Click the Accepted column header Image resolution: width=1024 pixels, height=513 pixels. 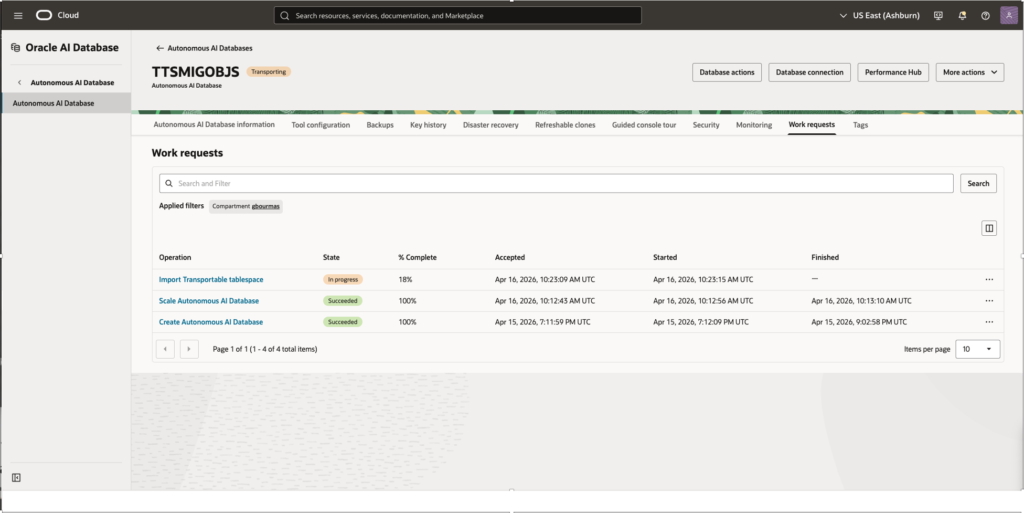[510, 257]
